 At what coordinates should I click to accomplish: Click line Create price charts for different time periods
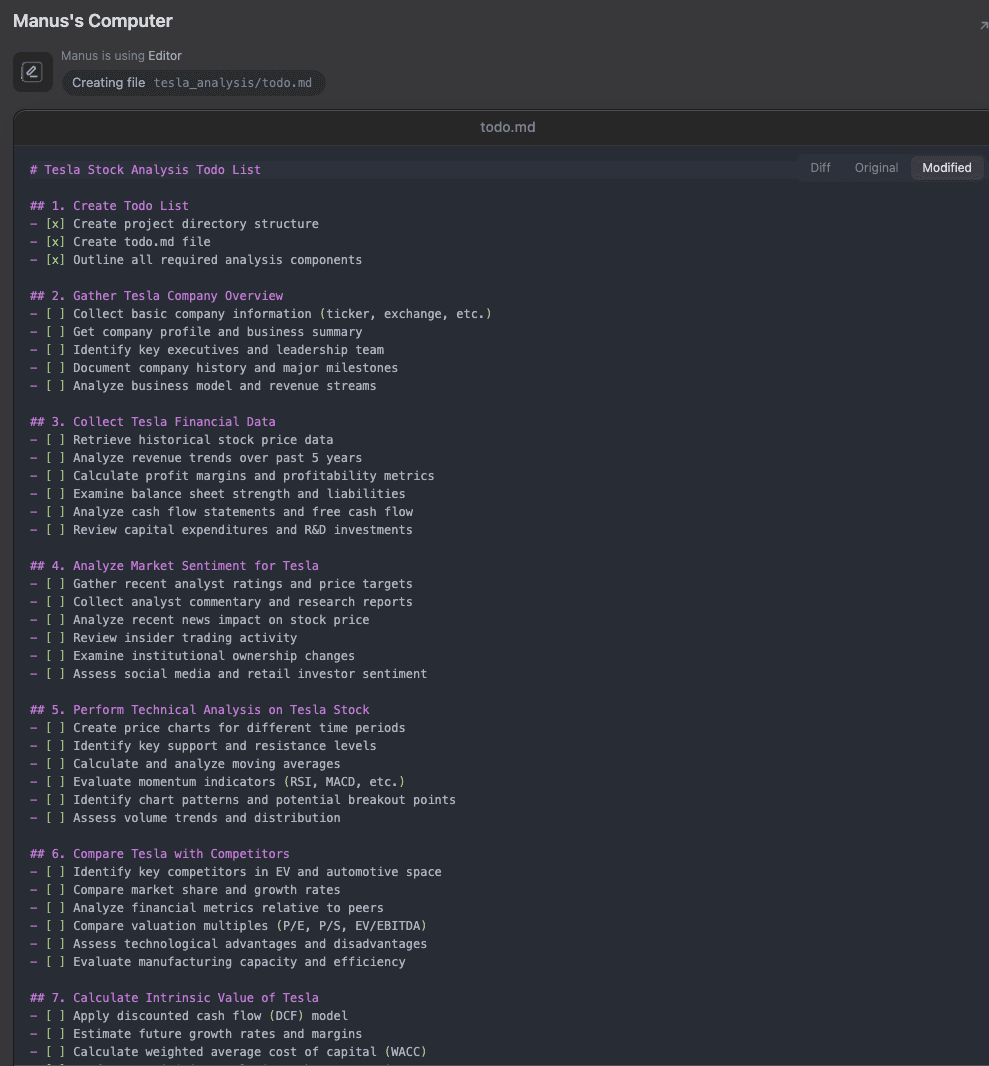[239, 728]
